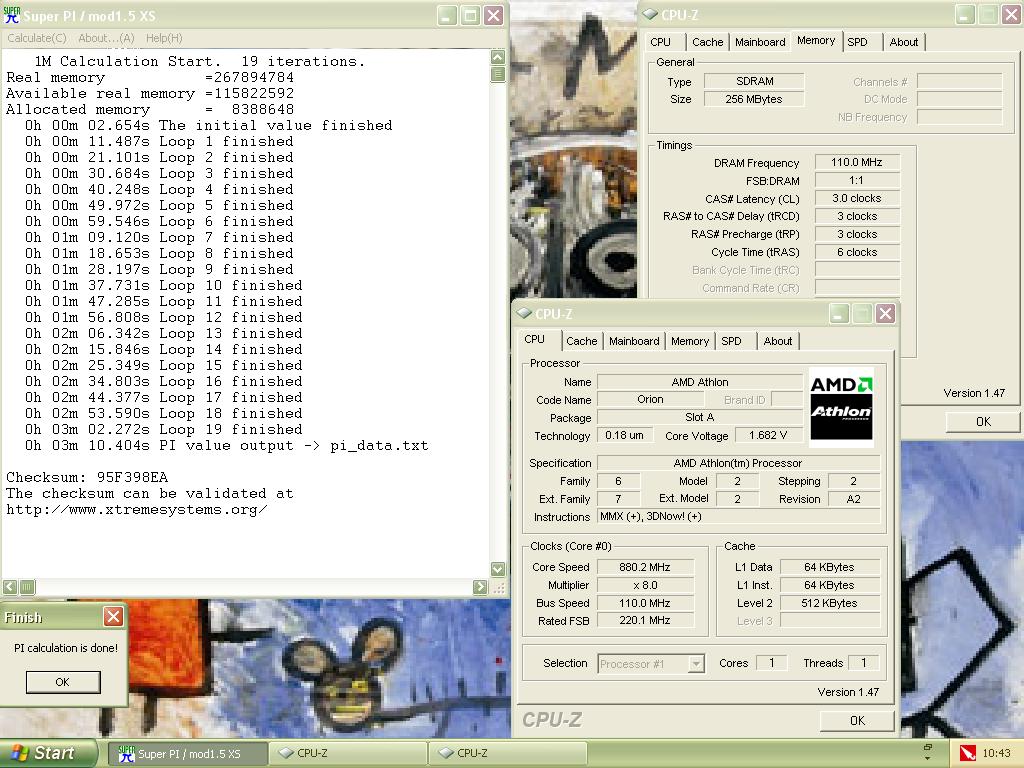Select the CPU tab in front CPU-Z

coord(534,339)
